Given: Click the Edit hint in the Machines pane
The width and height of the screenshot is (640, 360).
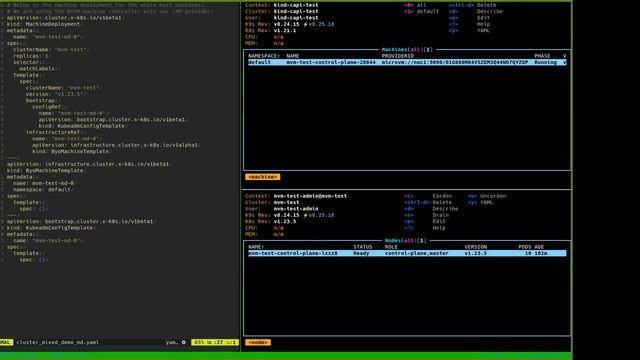Looking at the screenshot, I should 483,18.
